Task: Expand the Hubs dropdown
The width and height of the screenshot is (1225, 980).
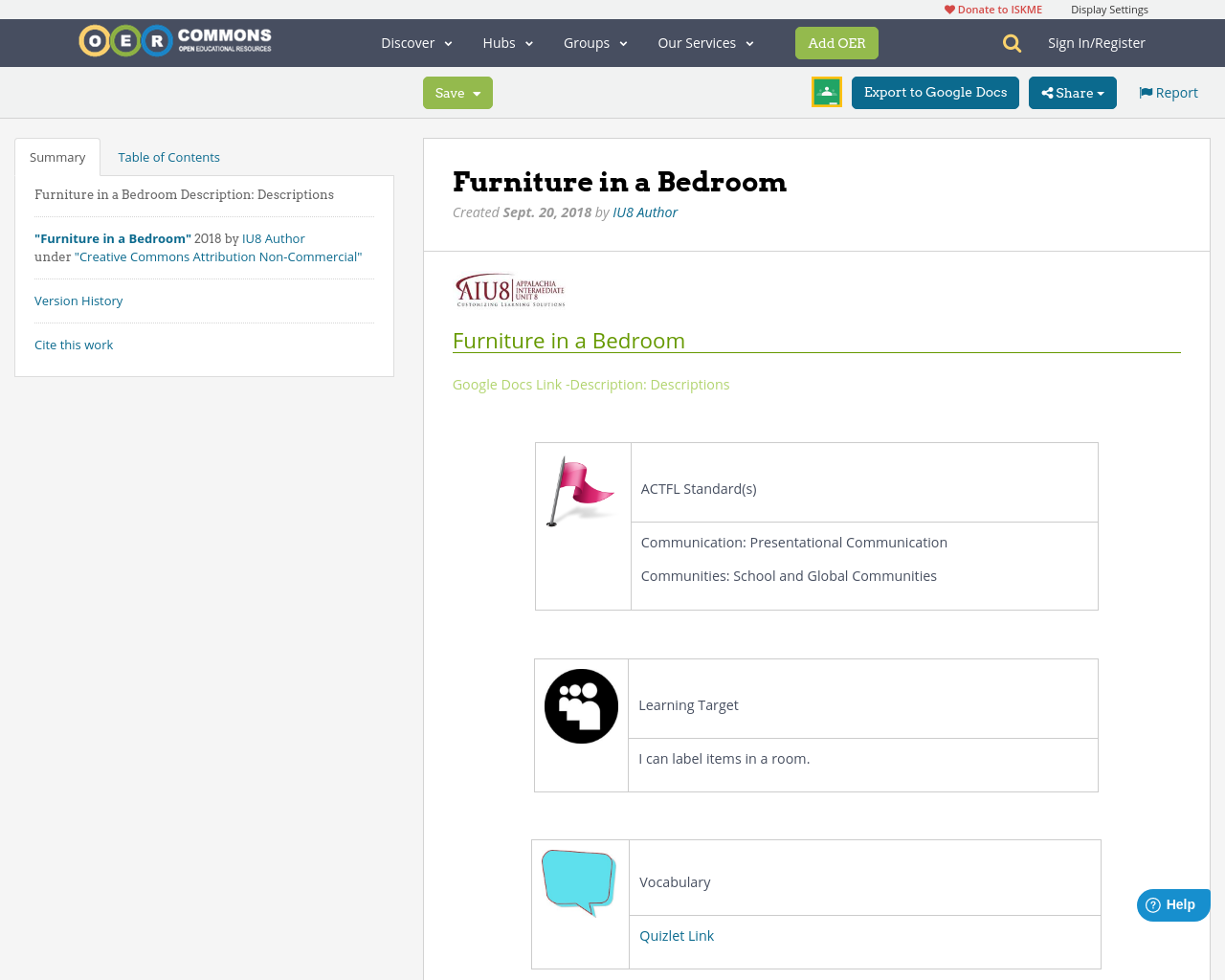Action: pyautogui.click(x=507, y=43)
